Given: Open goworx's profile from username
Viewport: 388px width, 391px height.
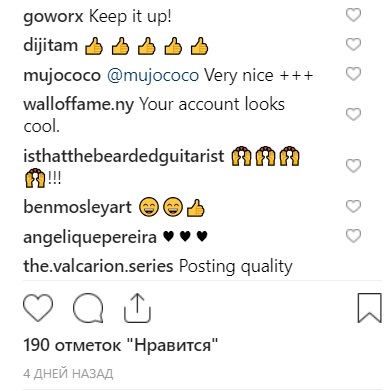Looking at the screenshot, I should 53,16.
